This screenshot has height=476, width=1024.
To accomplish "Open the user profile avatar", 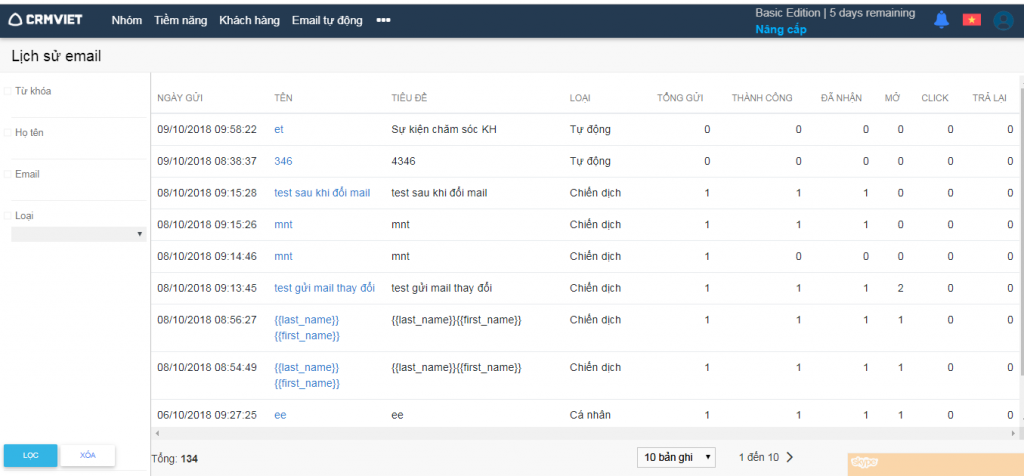I will point(1003,20).
